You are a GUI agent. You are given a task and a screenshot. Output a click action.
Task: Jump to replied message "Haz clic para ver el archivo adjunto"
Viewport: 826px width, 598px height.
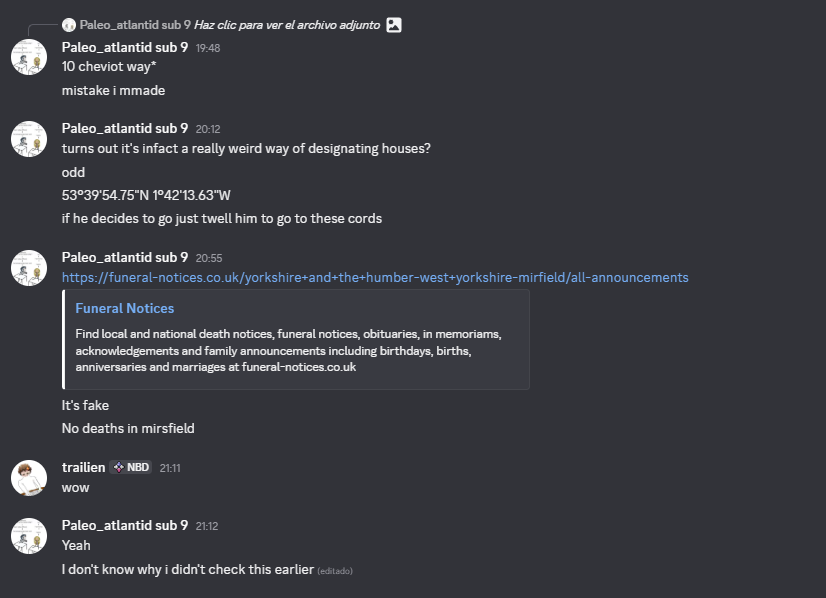pos(287,25)
